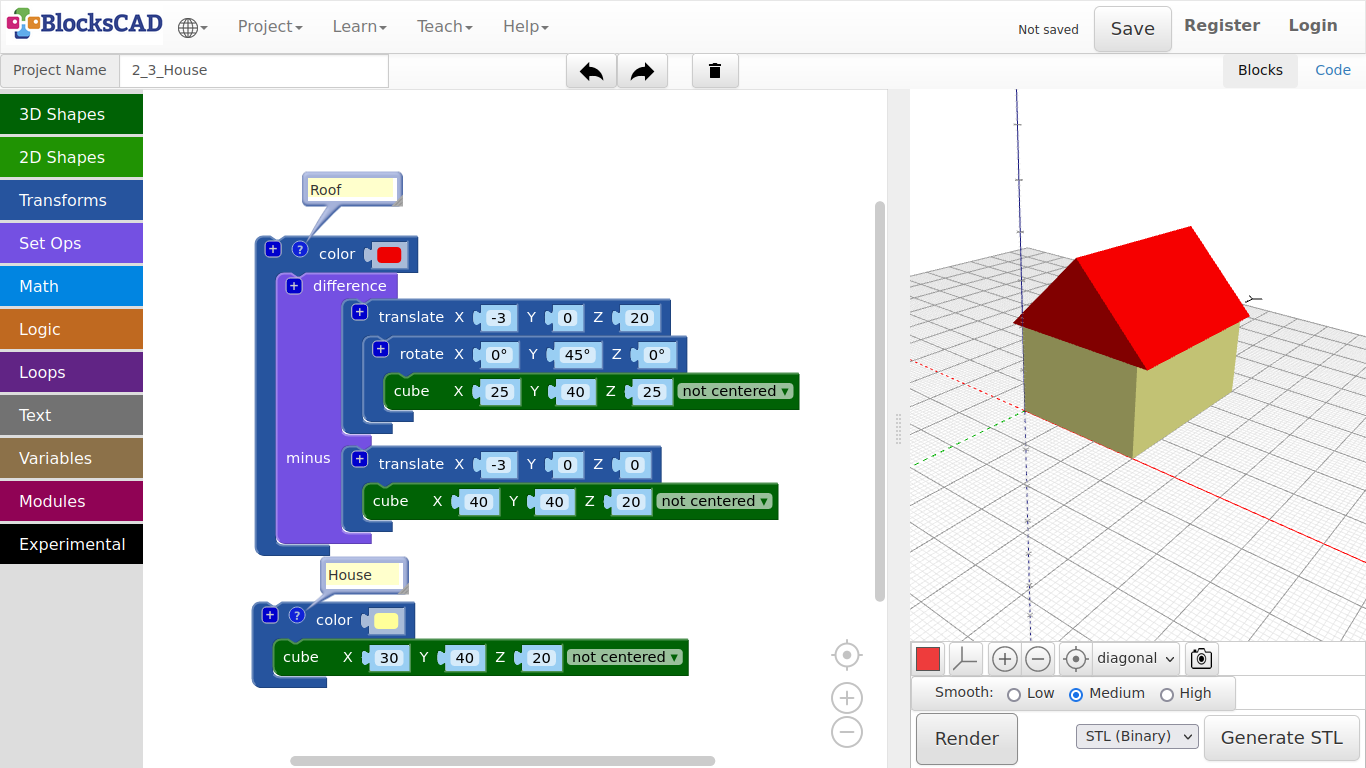The image size is (1366, 768).
Task: Toggle the axes display icon
Action: pyautogui.click(x=965, y=659)
